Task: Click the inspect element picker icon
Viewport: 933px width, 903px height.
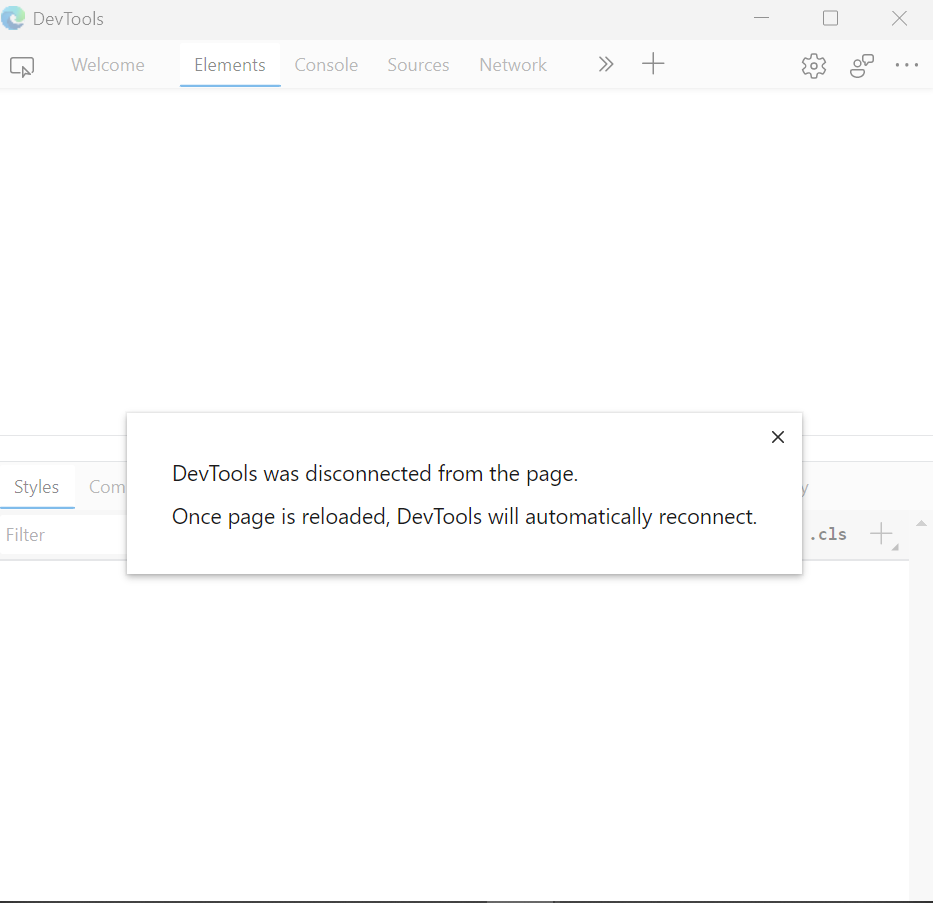Action: [22, 66]
